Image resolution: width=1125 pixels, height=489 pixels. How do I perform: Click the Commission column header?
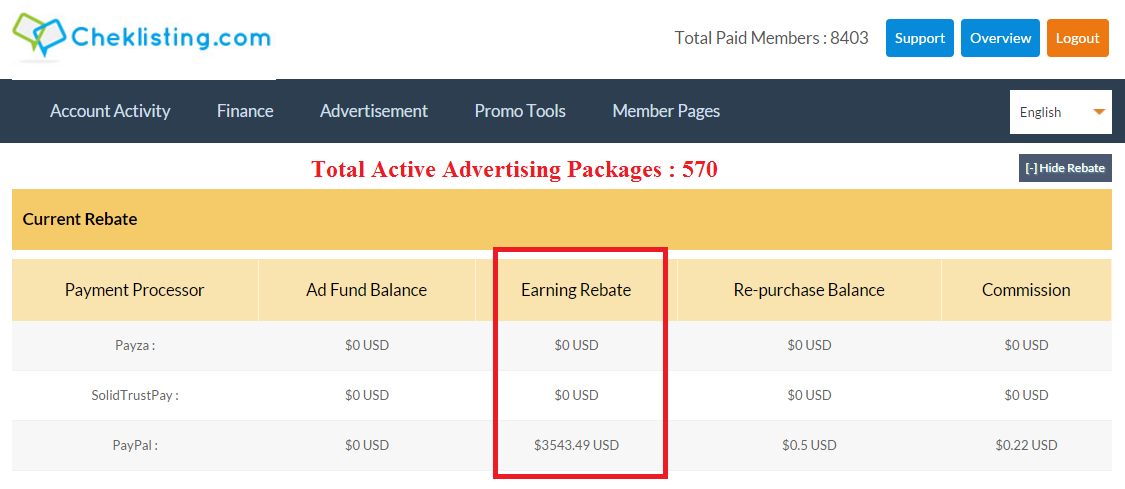click(1026, 290)
